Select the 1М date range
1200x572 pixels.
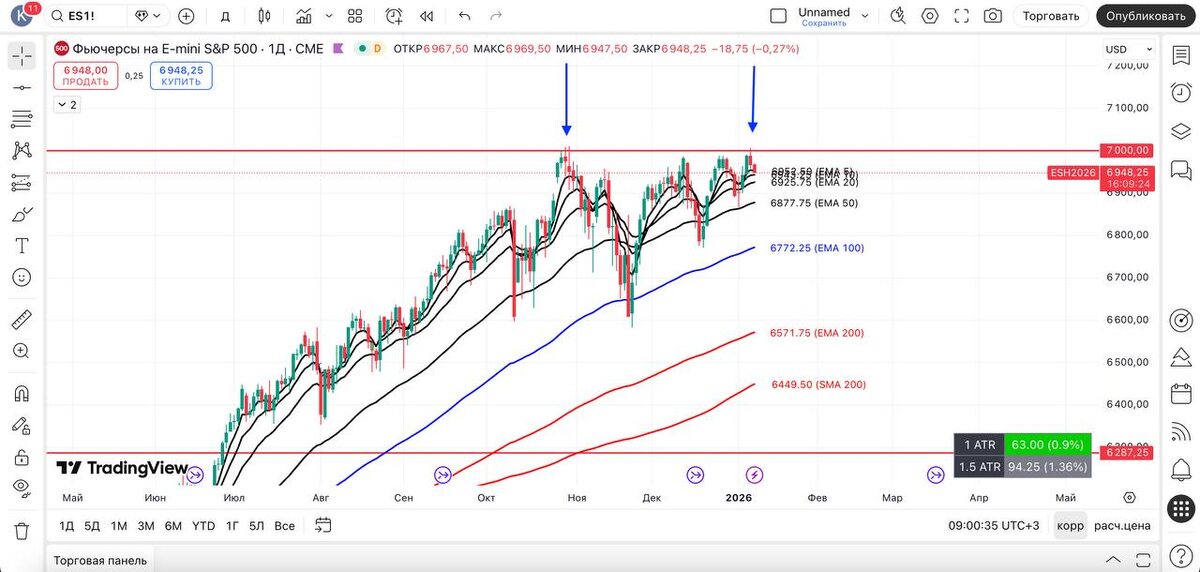(119, 526)
